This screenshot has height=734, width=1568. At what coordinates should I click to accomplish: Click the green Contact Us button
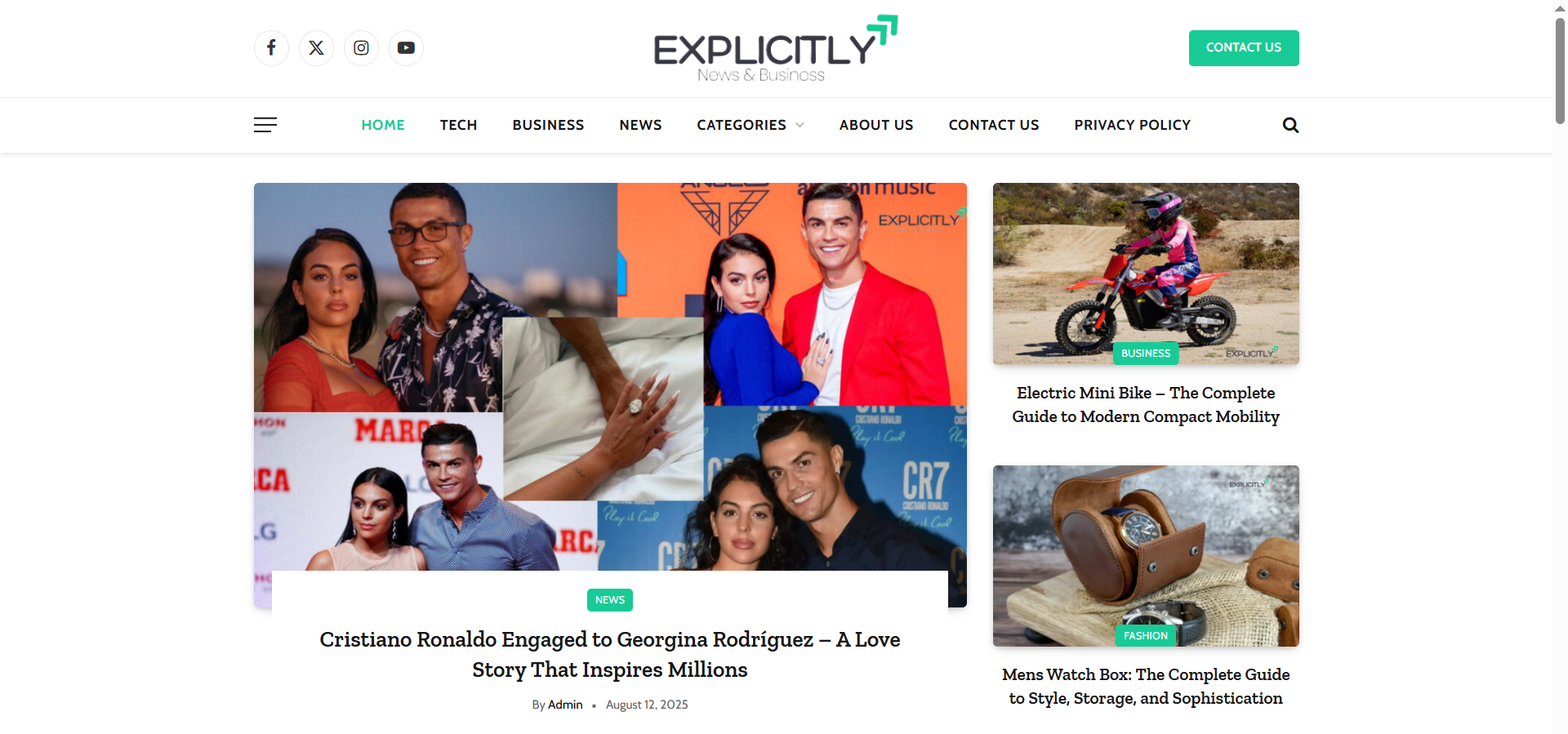point(1244,48)
